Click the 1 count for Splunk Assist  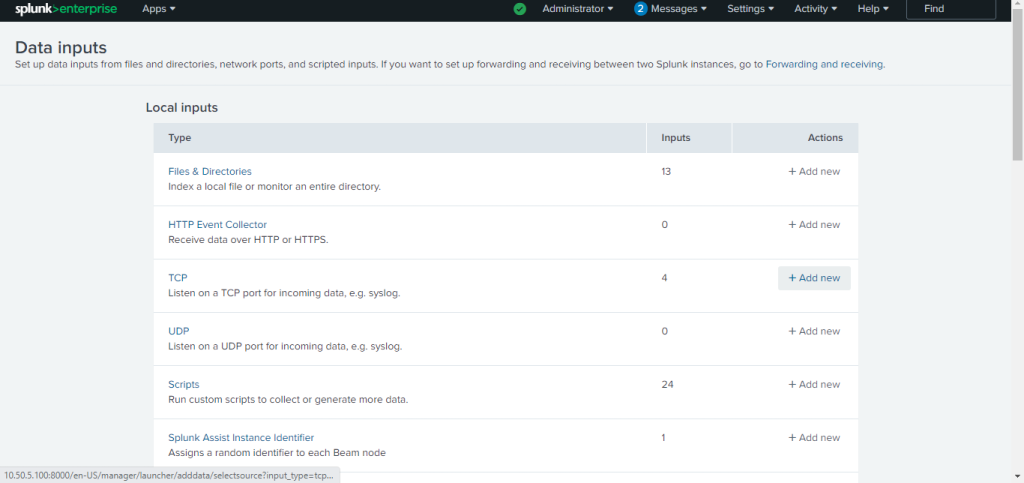point(664,437)
